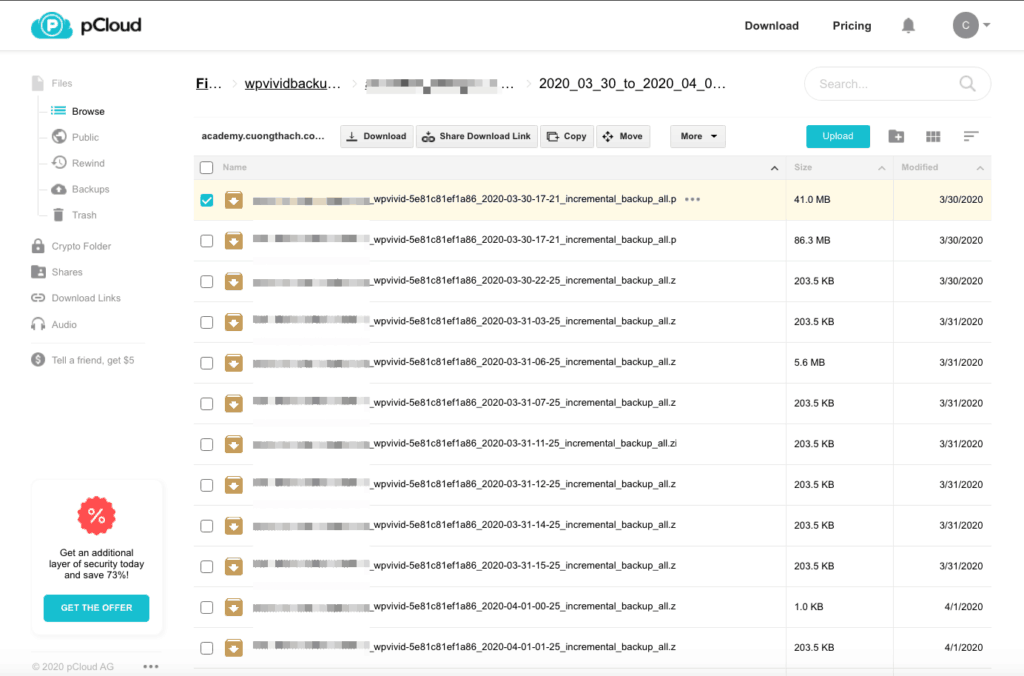Go to Fi... root breadcrumb
Screen dimensions: 1024x676
[x=208, y=84]
